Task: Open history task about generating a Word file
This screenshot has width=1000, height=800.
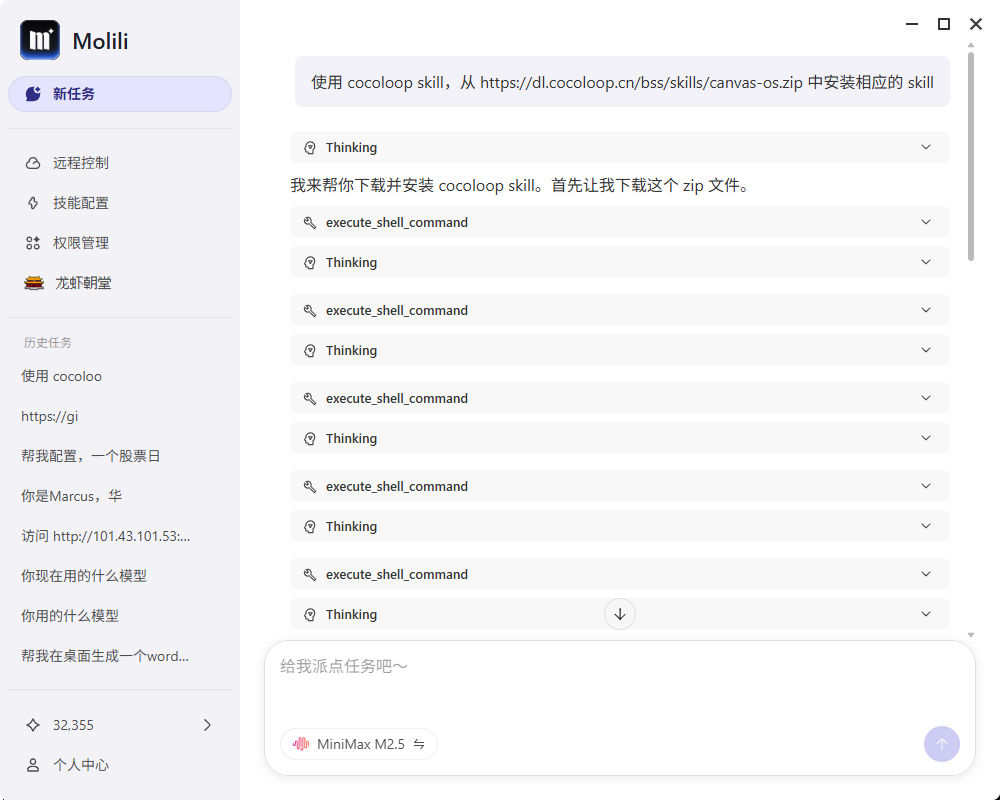Action: (105, 656)
